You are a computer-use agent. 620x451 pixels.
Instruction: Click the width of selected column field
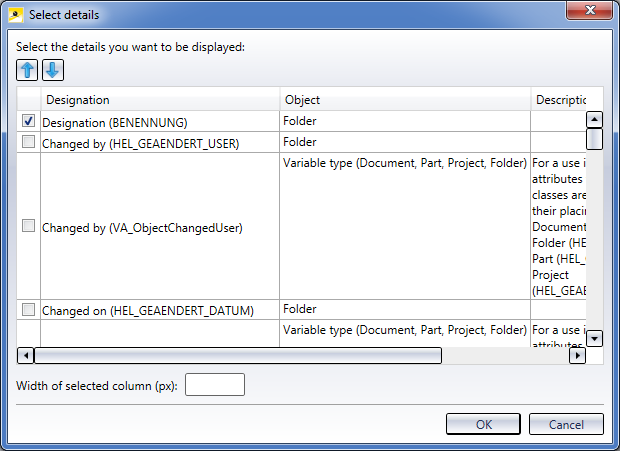[x=214, y=385]
